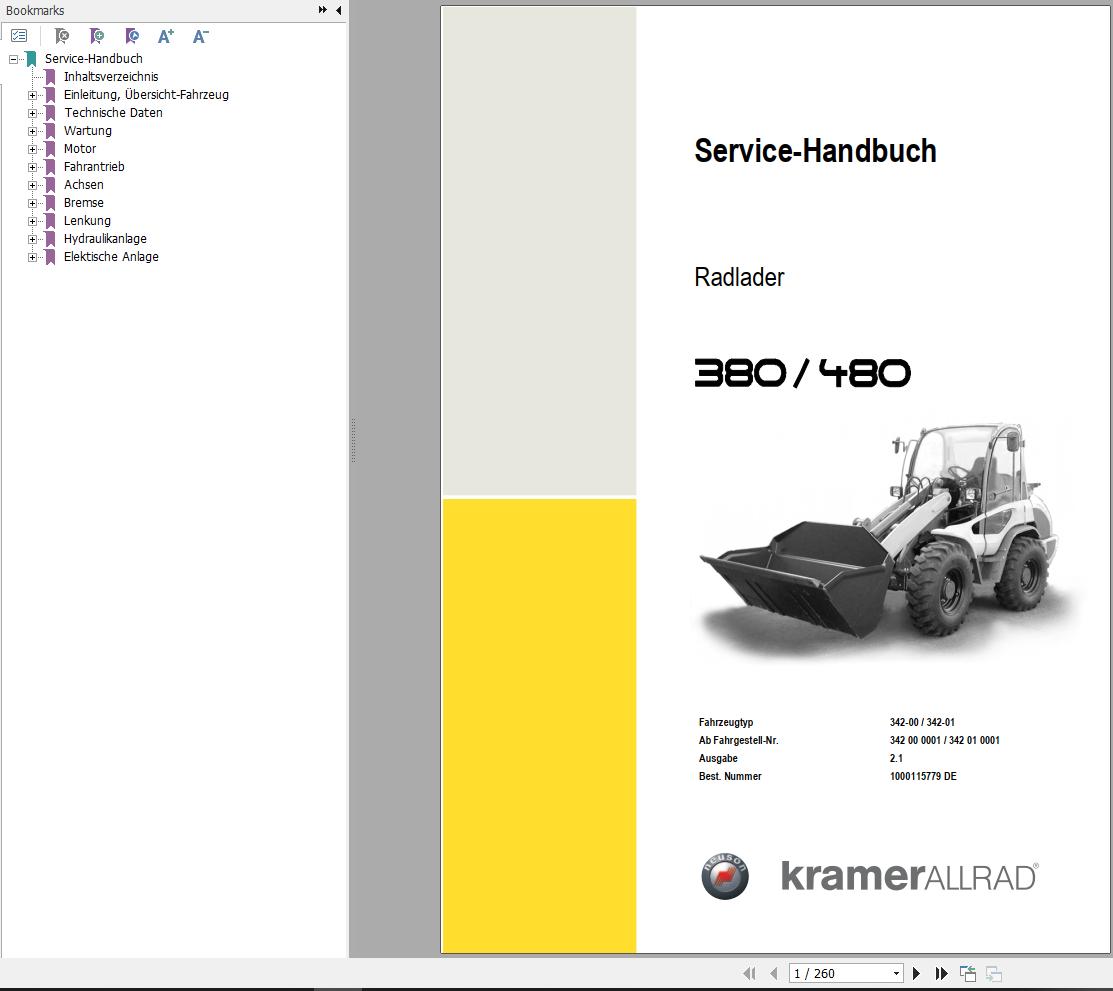Click the bookmark icon beside Achsen
The width and height of the screenshot is (1113, 991).
[50, 185]
